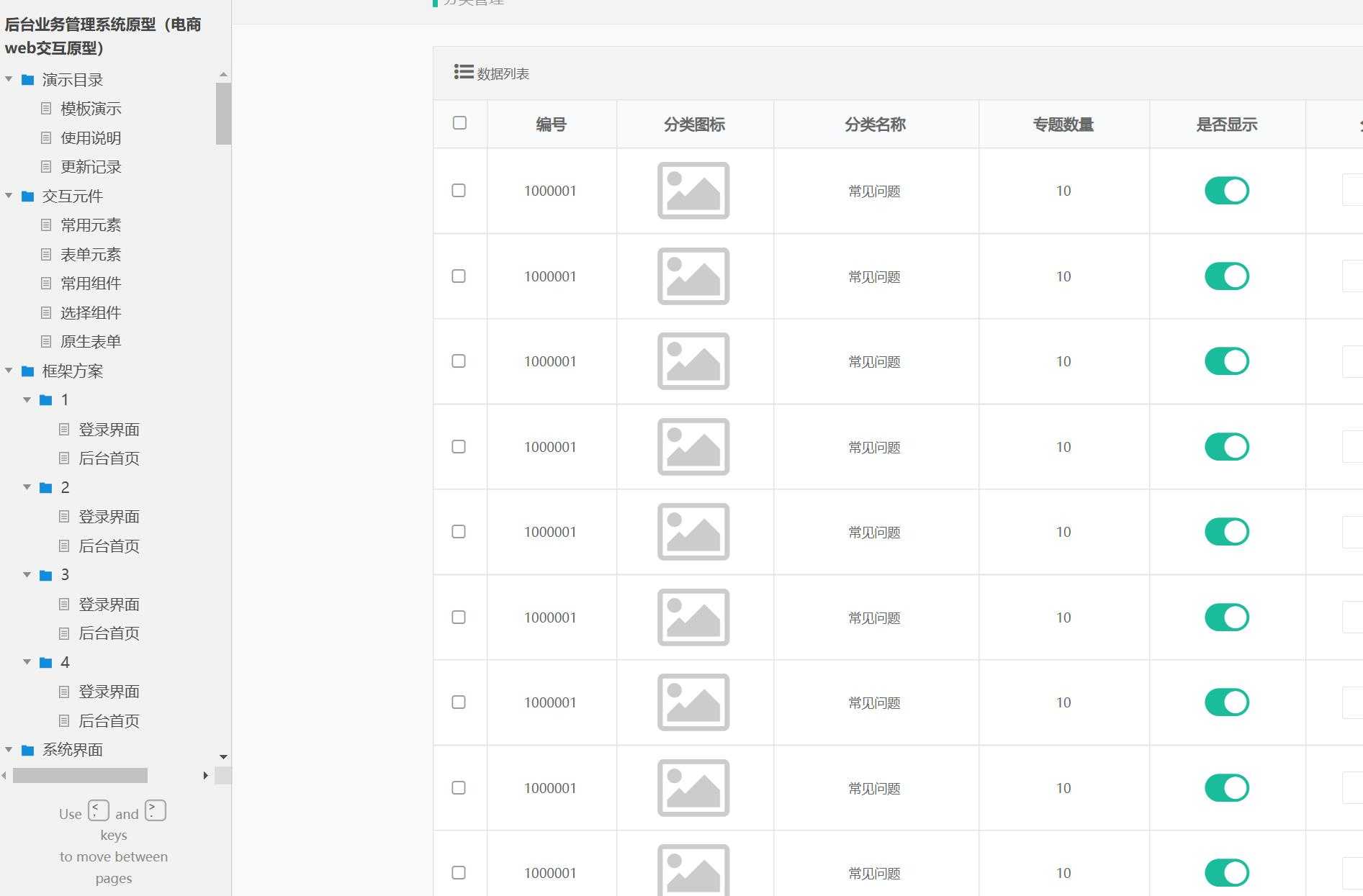The height and width of the screenshot is (896, 1363).
Task: Open 登录界面 under folder 1
Action: (109, 430)
